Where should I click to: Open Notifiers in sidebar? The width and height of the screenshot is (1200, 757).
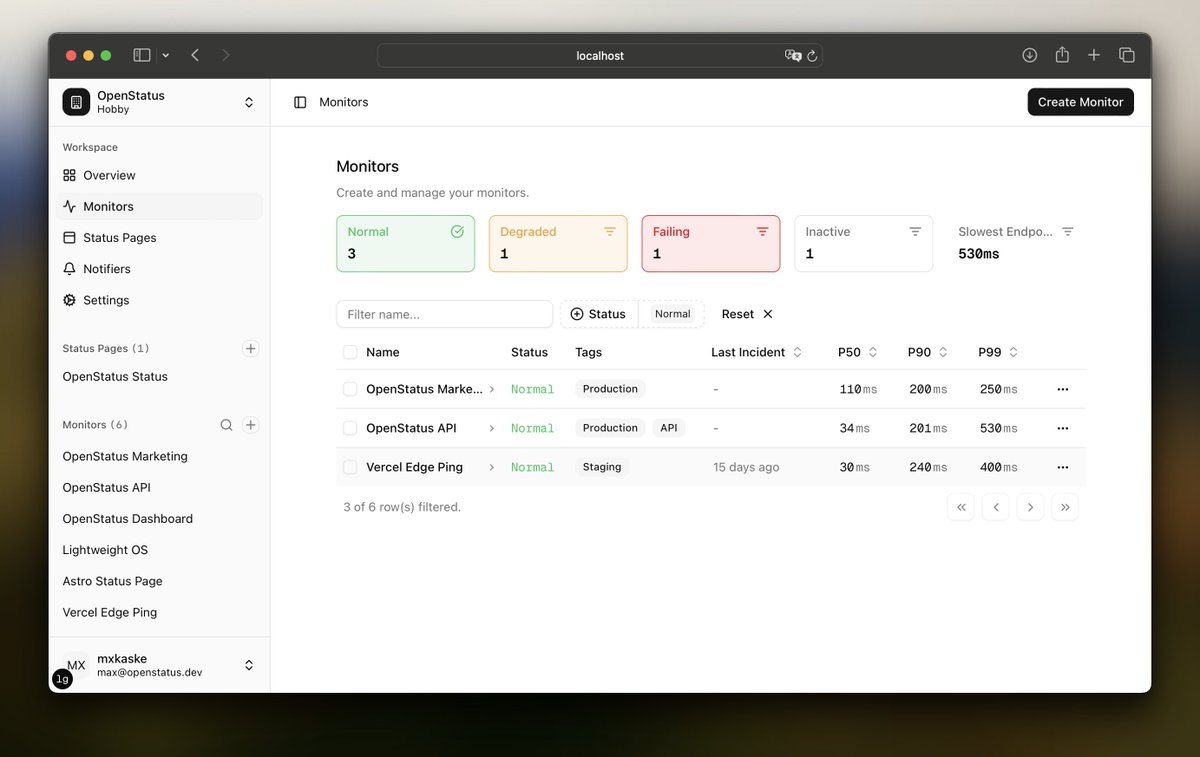tap(159, 269)
